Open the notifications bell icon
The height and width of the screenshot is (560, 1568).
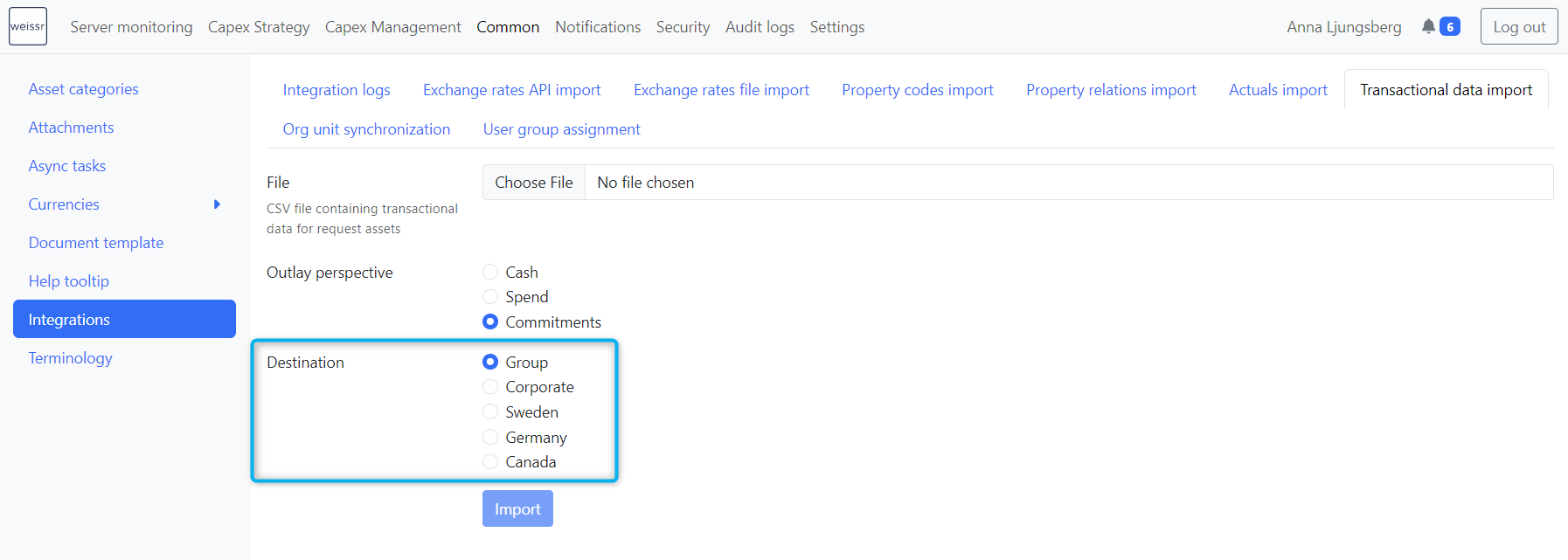[1428, 26]
